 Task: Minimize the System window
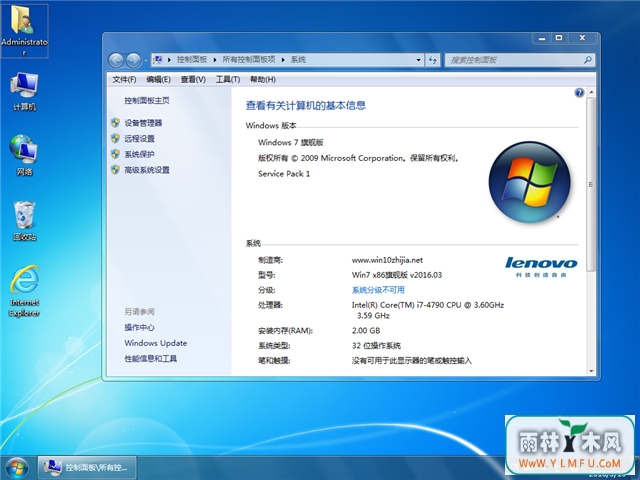coord(542,38)
